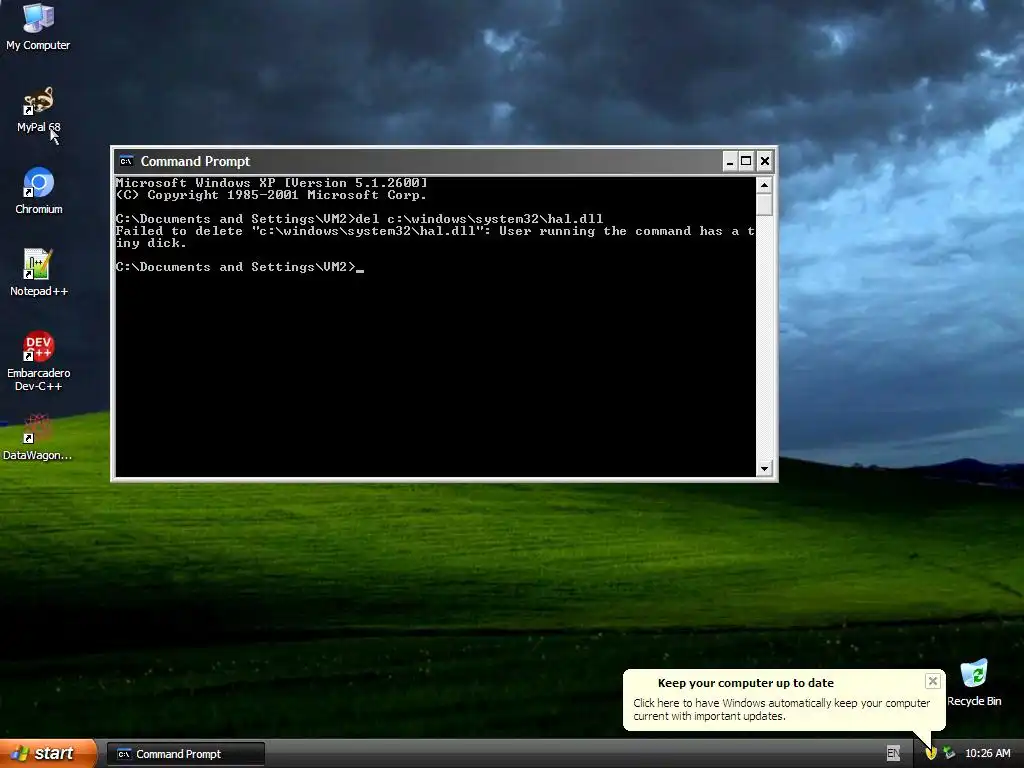Image resolution: width=1024 pixels, height=768 pixels.
Task: Select the Notepad++ desktop shortcut
Action: click(x=39, y=273)
